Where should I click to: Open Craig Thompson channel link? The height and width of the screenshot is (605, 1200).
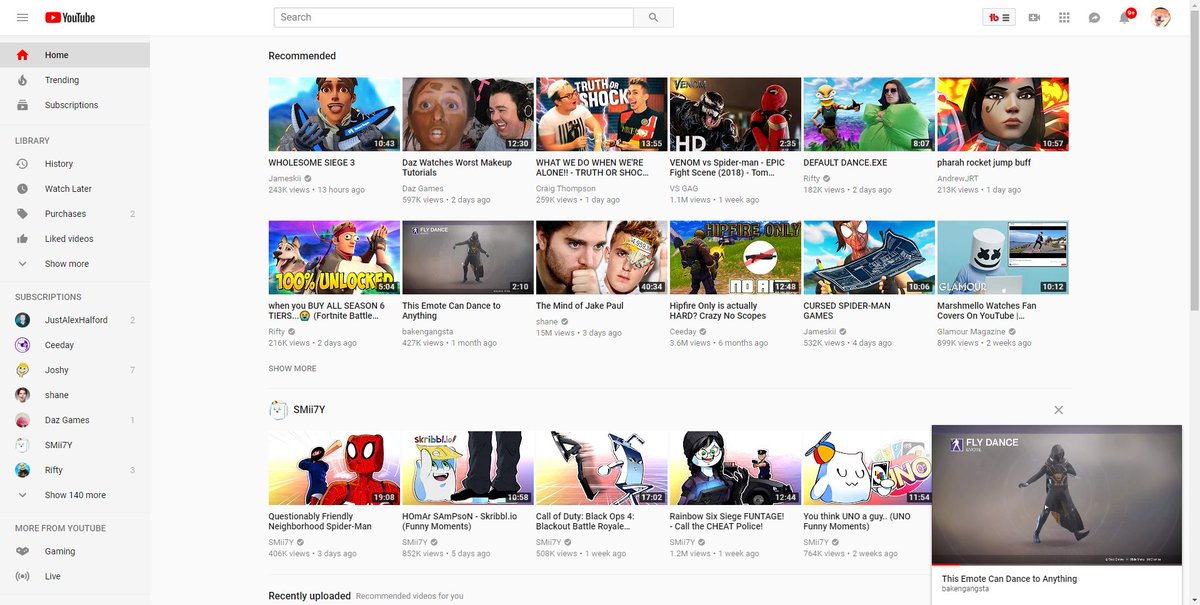click(x=566, y=189)
